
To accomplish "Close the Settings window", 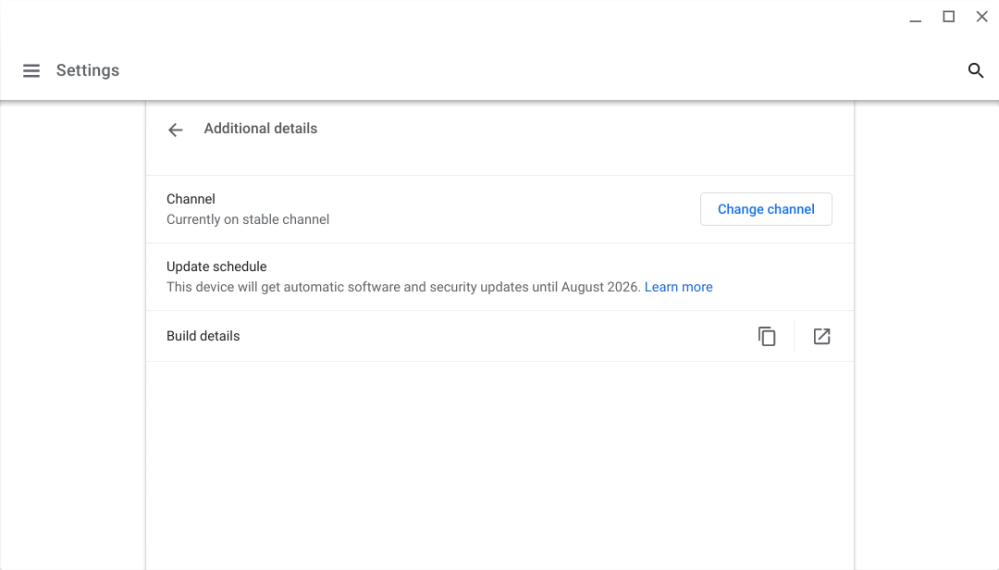I will [982, 17].
